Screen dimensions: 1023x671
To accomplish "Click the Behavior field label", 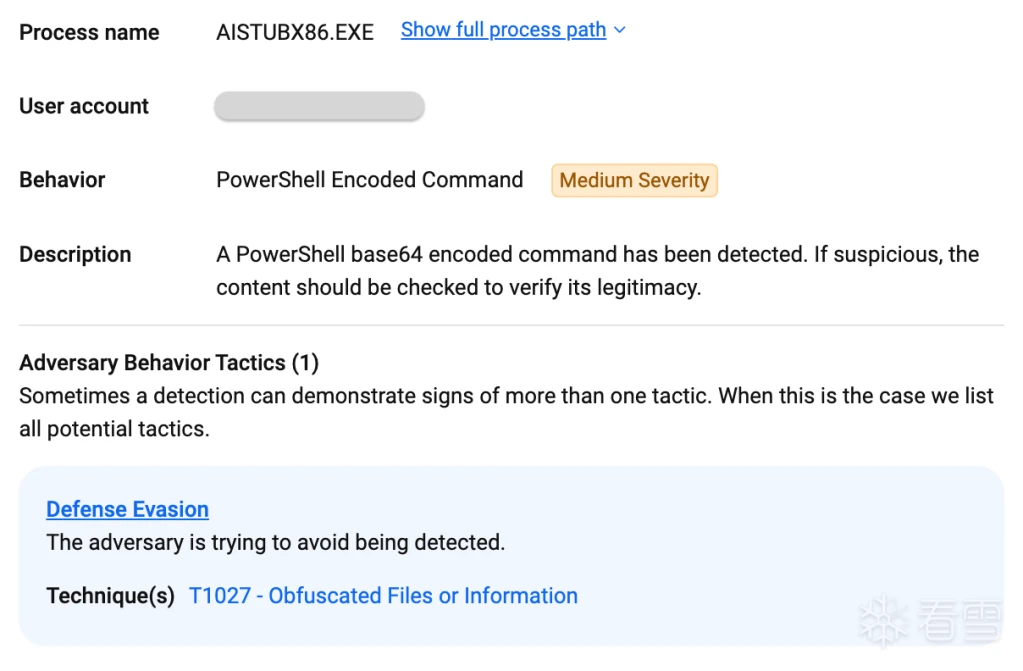I will pos(62,180).
